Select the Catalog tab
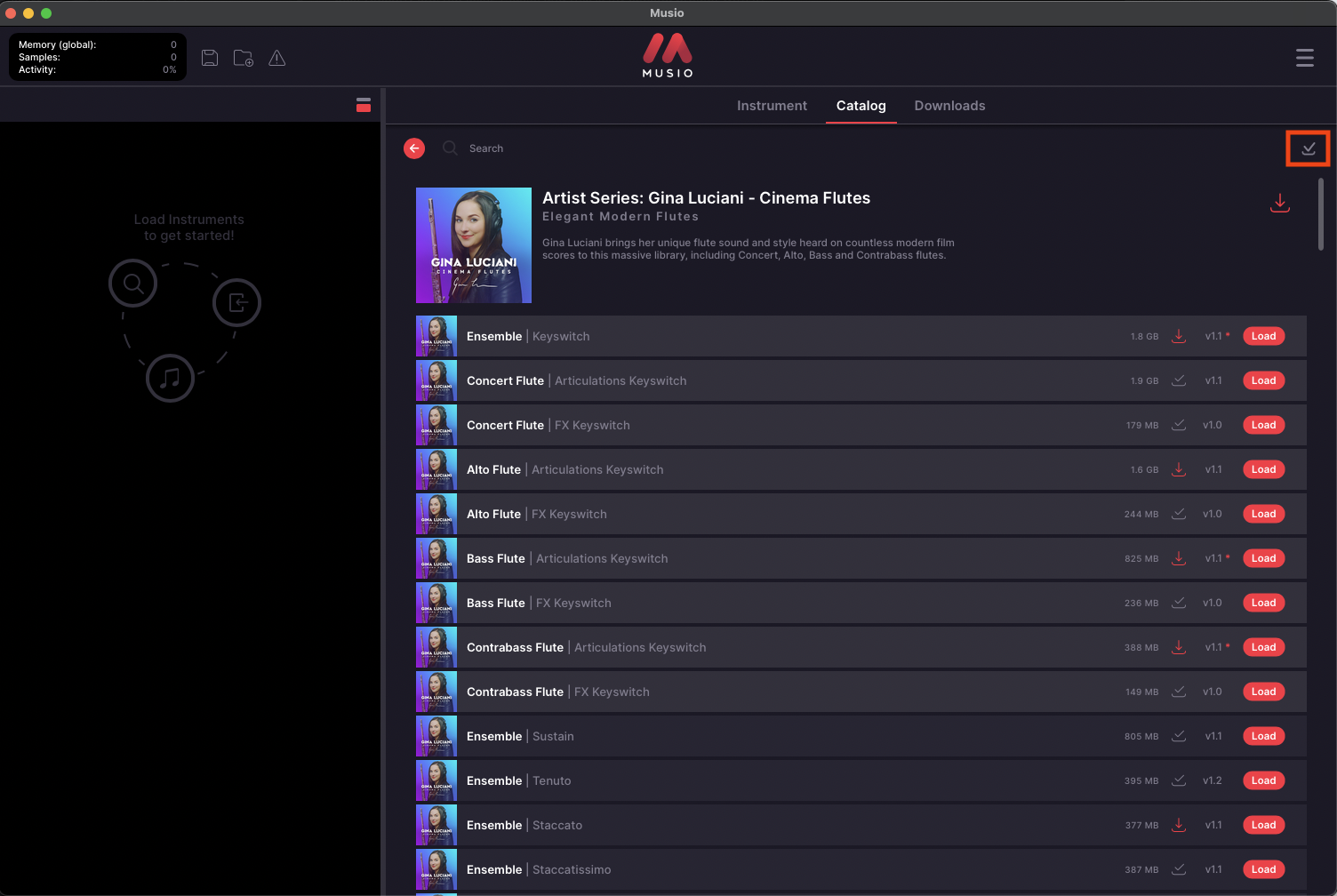This screenshot has height=896, width=1337. coord(861,106)
